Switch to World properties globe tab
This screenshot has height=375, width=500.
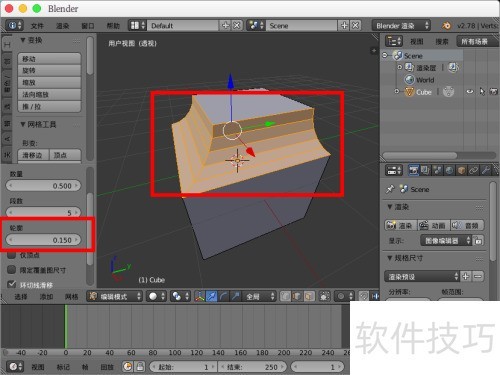[x=449, y=170]
